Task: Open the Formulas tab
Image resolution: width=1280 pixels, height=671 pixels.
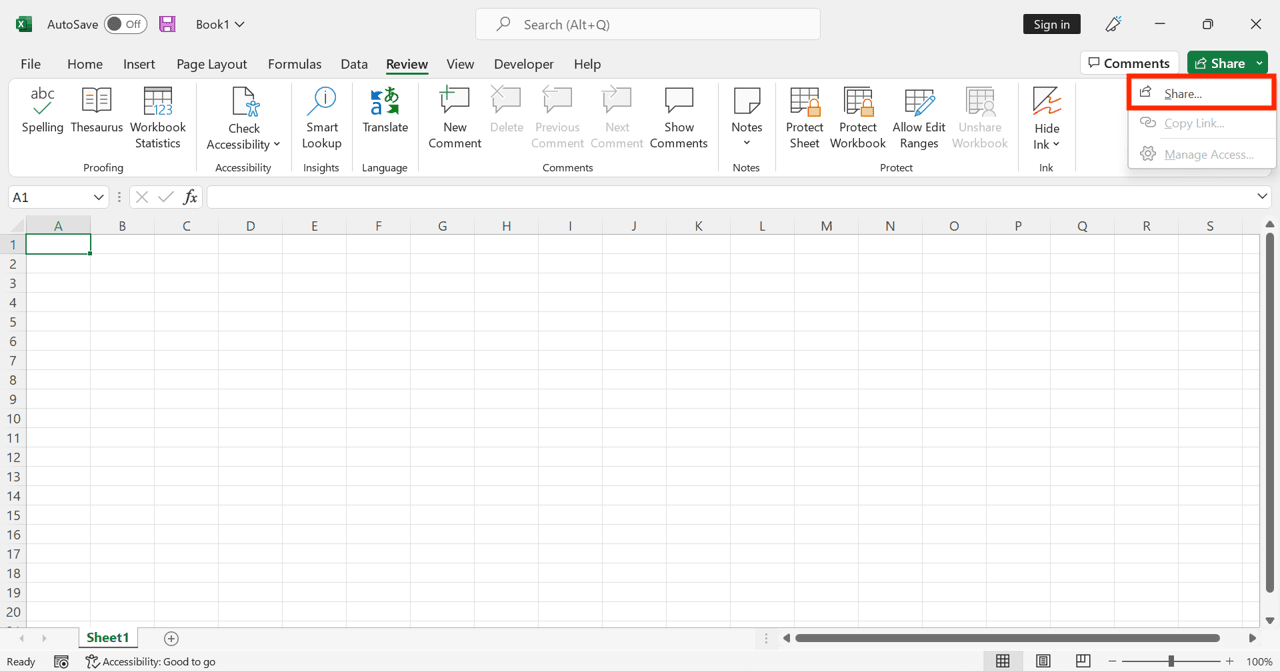Action: [295, 64]
